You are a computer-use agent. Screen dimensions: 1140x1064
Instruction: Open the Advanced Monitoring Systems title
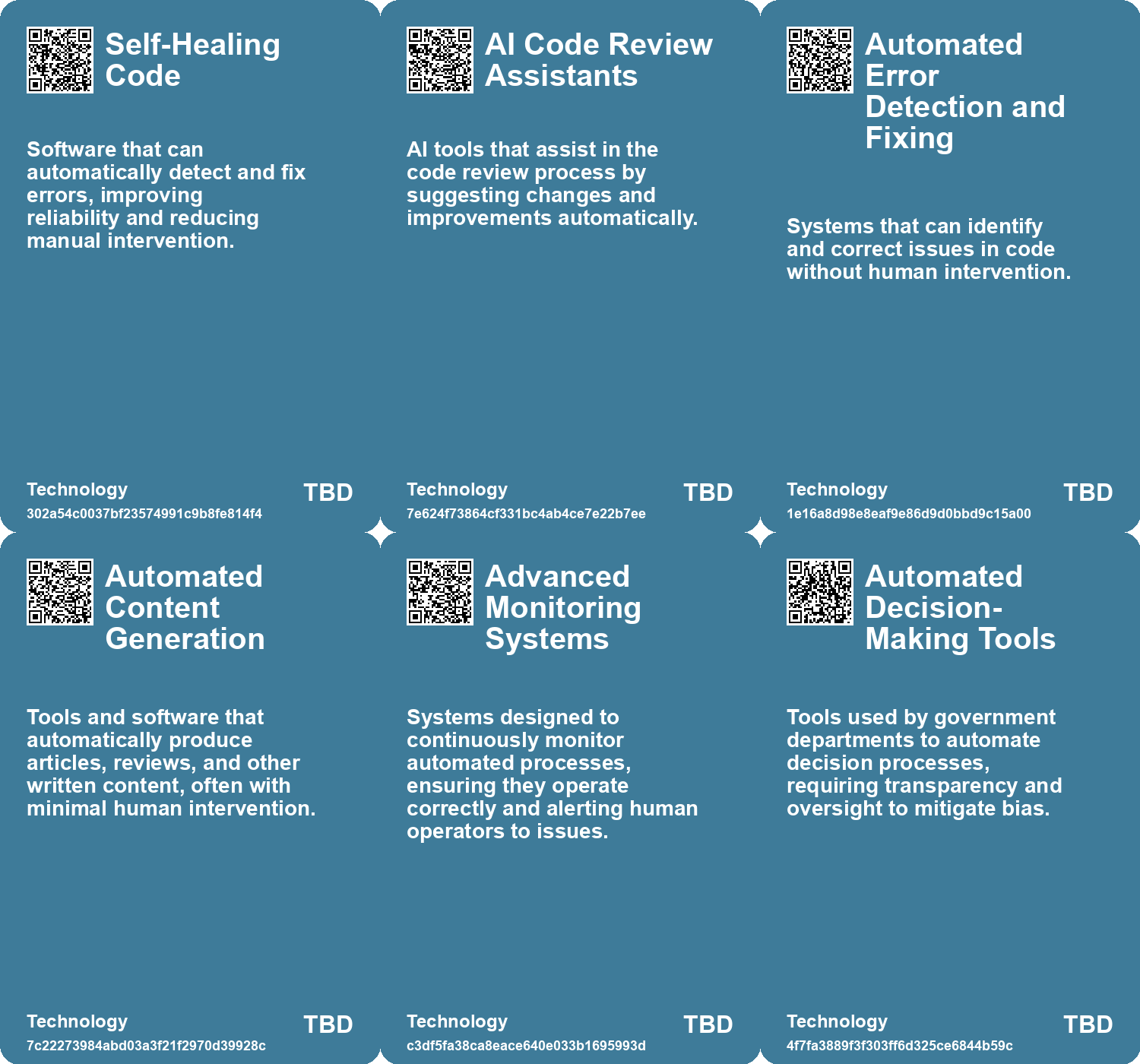562,607
